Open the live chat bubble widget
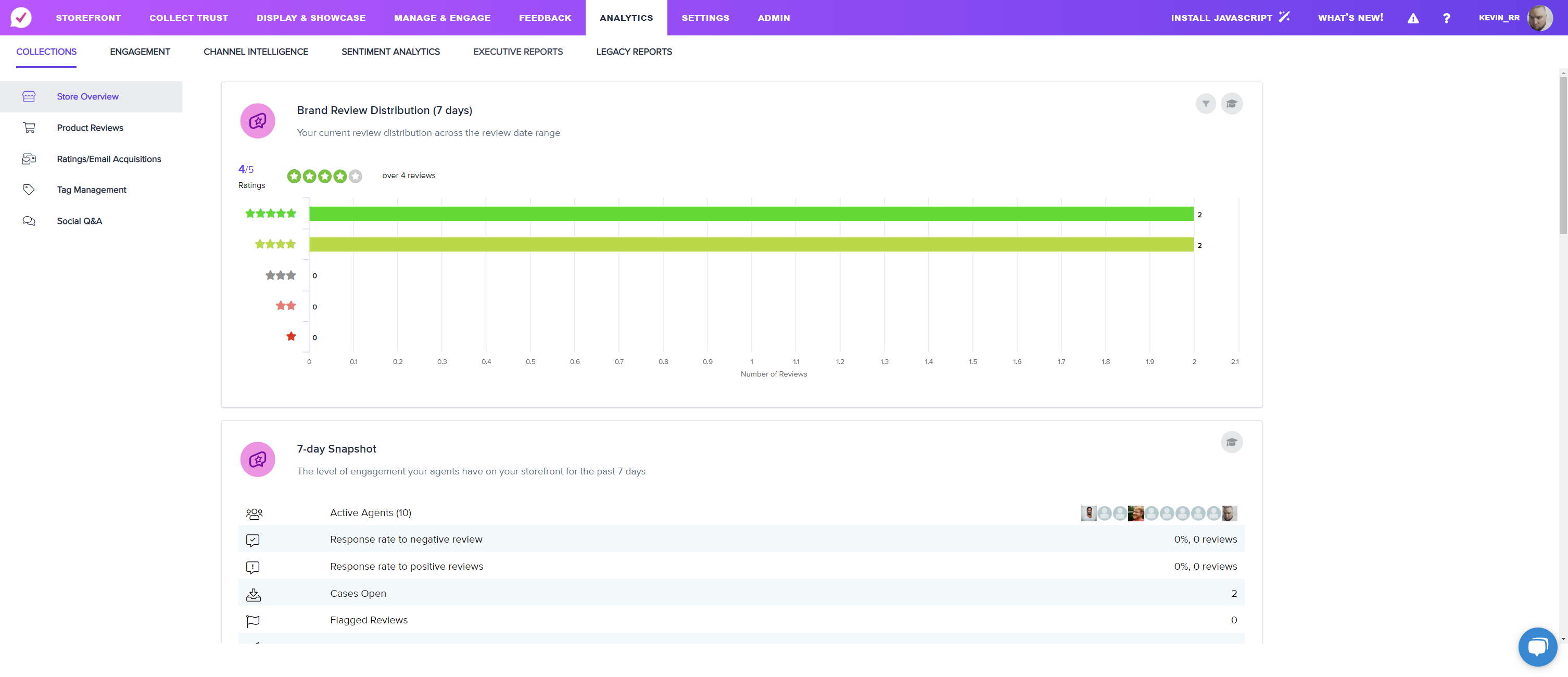 (x=1538, y=647)
